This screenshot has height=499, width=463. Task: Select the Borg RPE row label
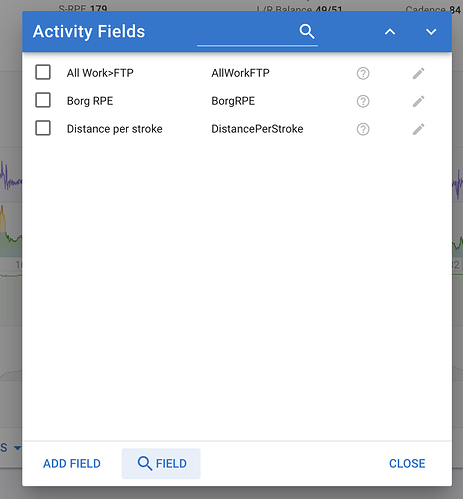pos(90,101)
